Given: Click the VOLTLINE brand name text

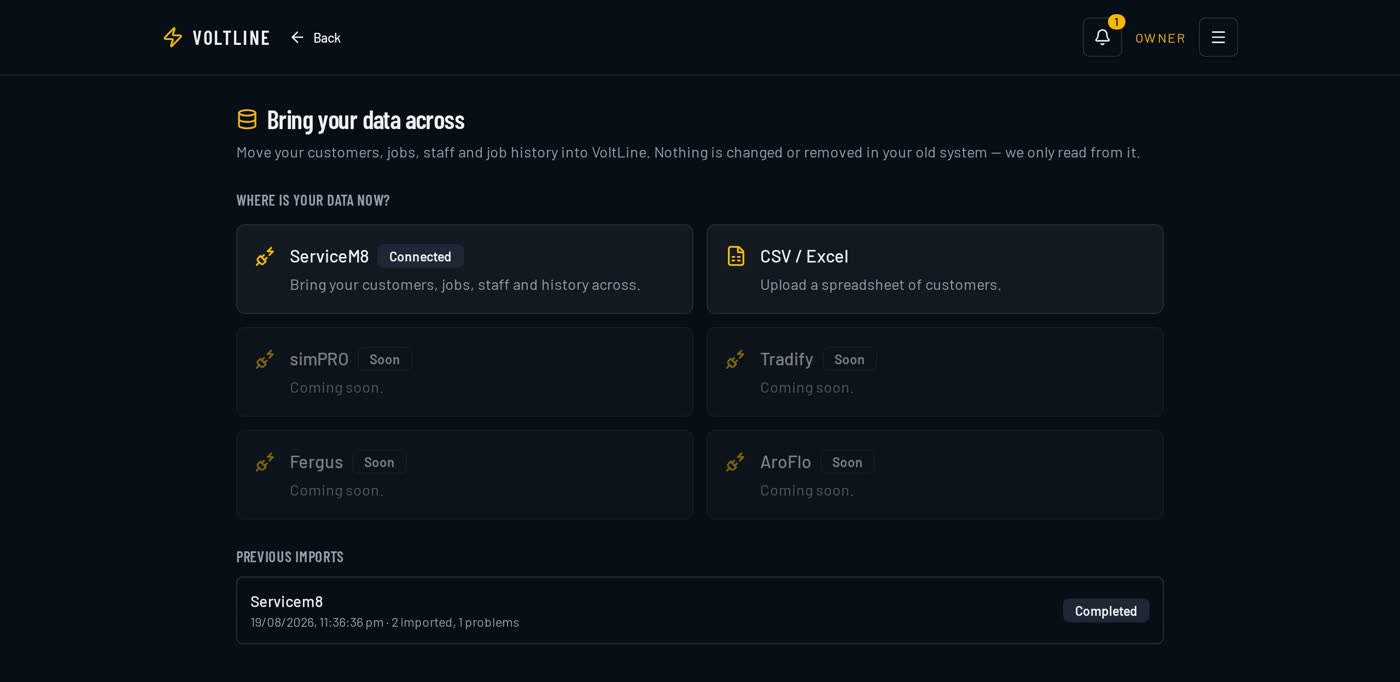Looking at the screenshot, I should (x=231, y=38).
